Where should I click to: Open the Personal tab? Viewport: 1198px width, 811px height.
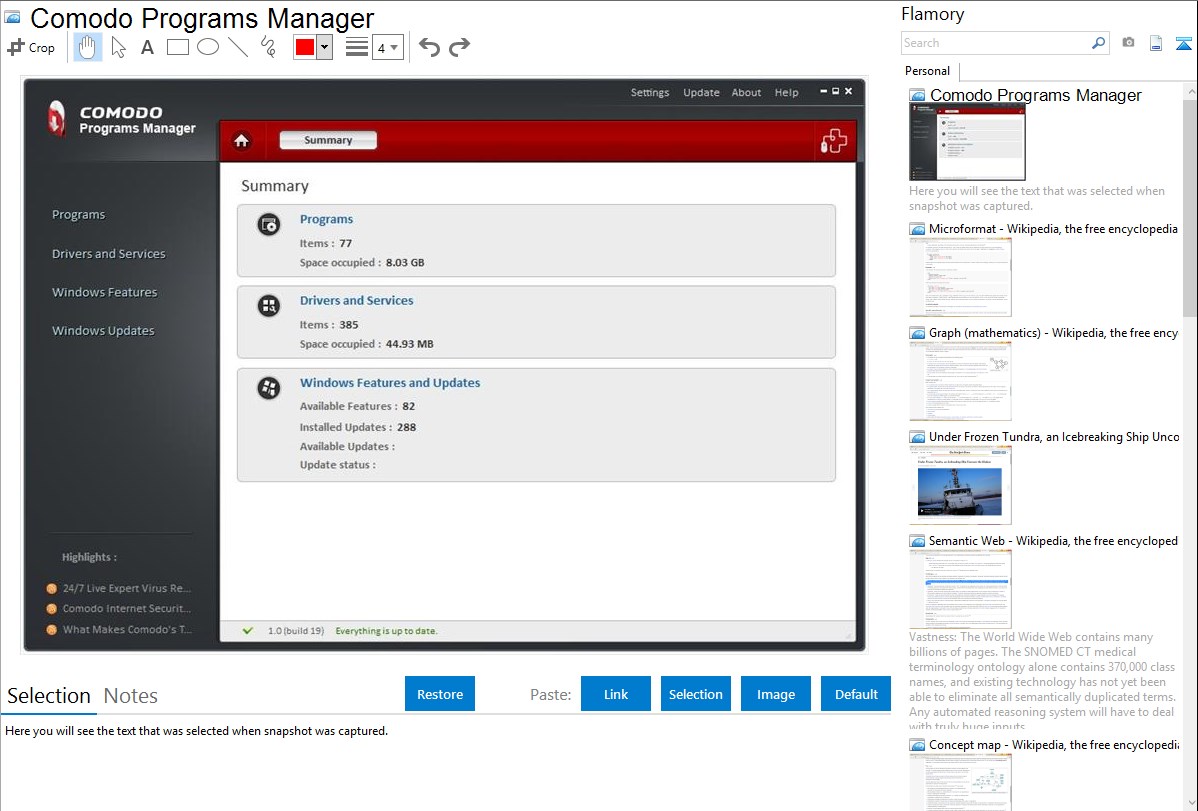point(927,71)
